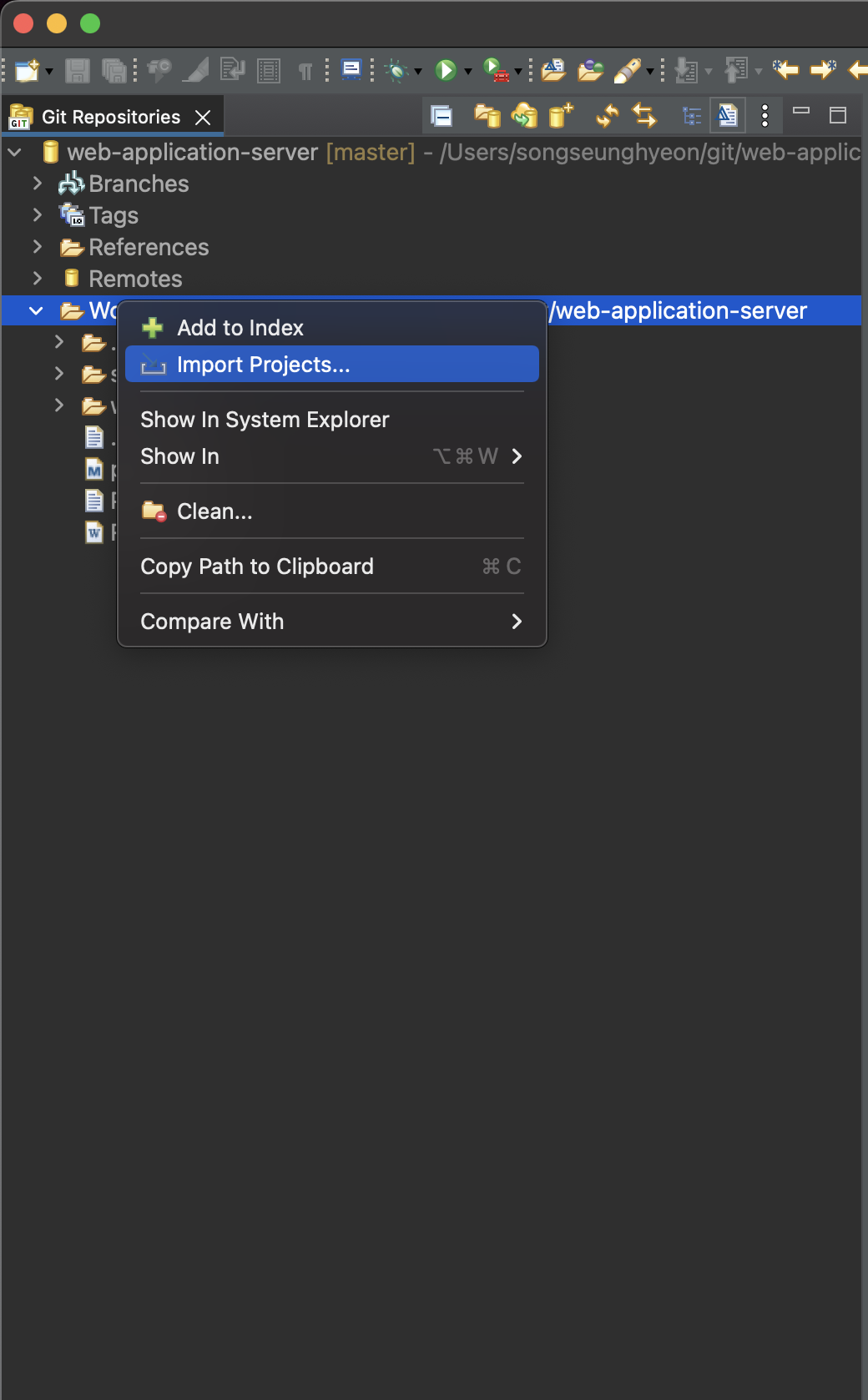
Task: Click Create a new Git Repository icon
Action: 561,116
